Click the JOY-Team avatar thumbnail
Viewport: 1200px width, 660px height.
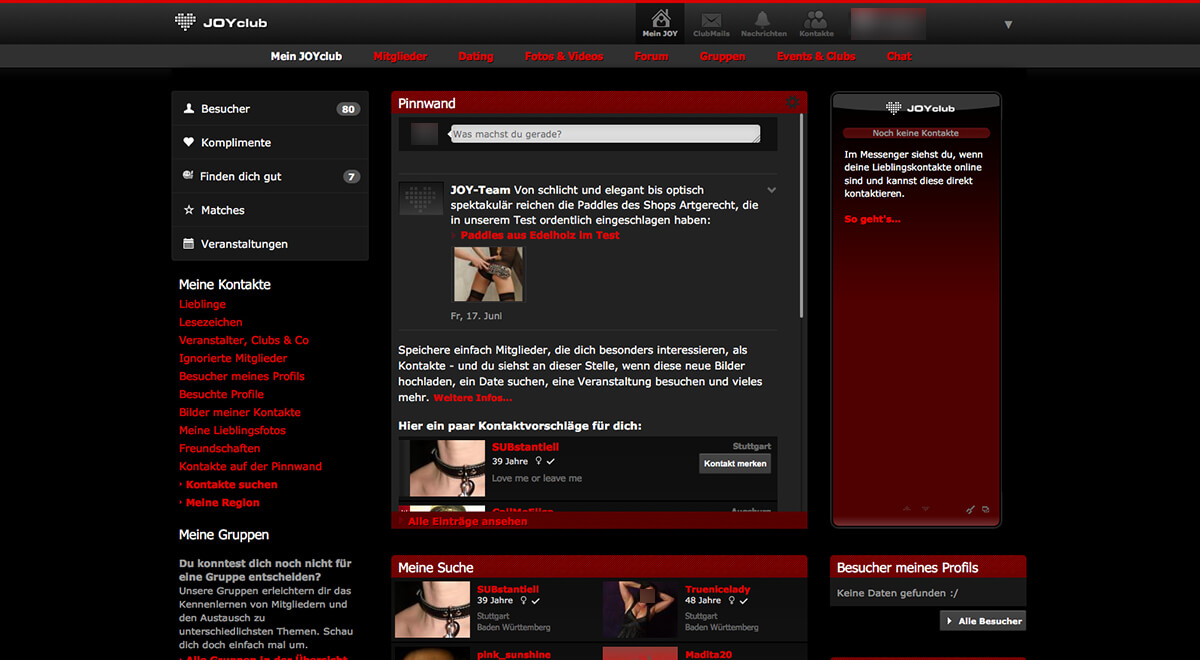pos(421,198)
